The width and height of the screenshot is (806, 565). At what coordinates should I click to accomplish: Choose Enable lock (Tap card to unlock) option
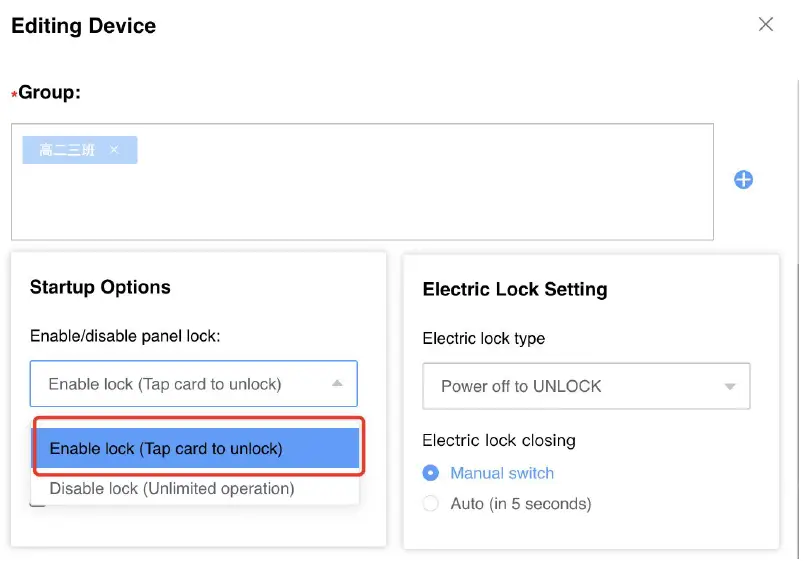point(196,448)
